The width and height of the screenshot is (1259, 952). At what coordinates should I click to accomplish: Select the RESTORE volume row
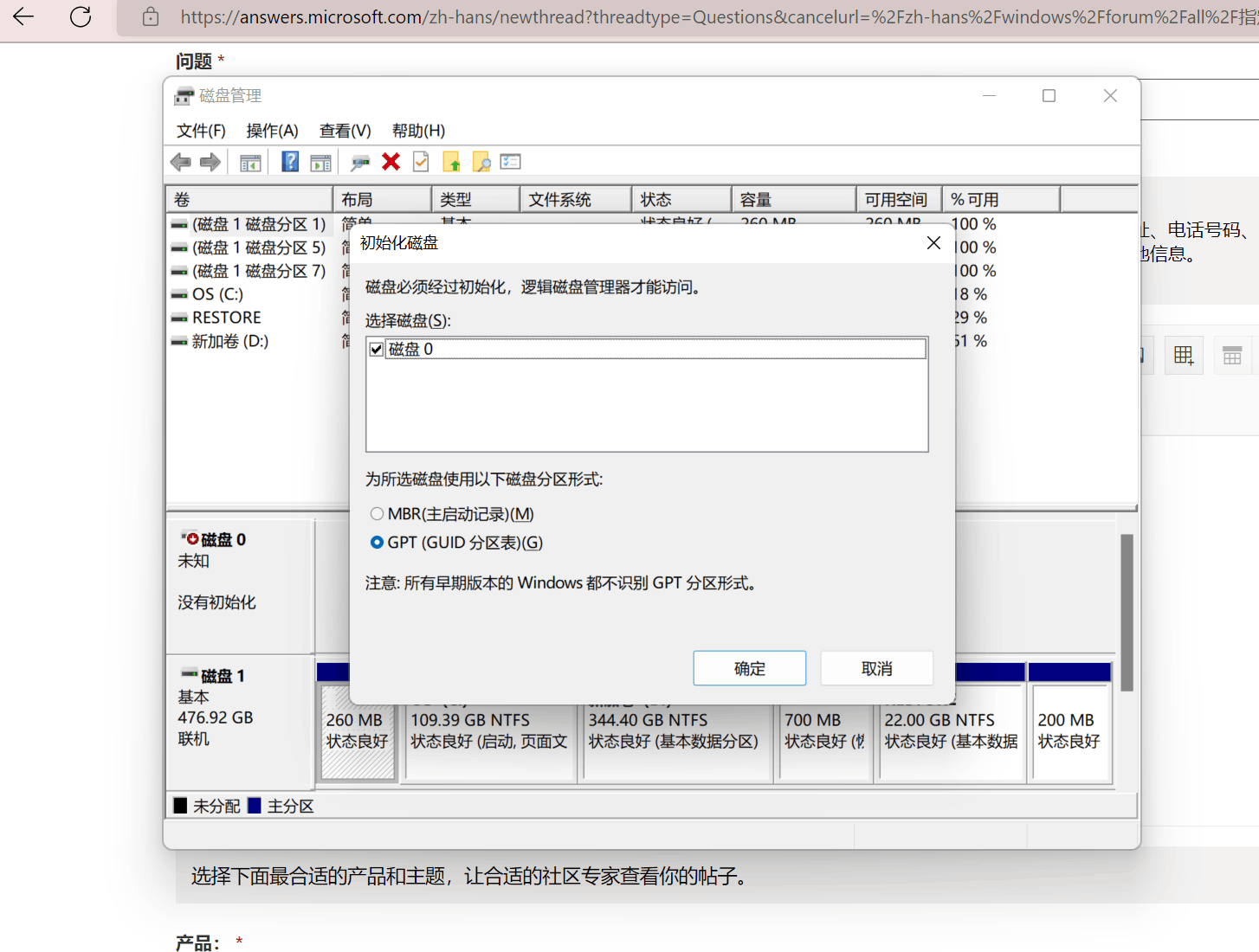tap(216, 318)
